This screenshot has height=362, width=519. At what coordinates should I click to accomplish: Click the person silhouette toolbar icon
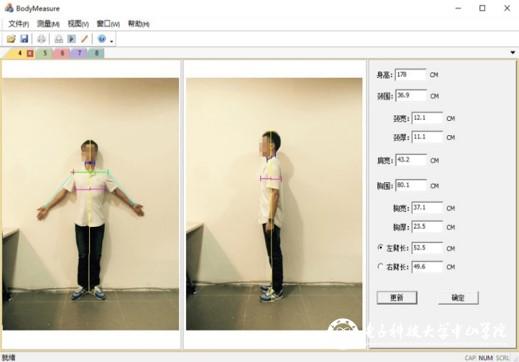[x=59, y=39]
